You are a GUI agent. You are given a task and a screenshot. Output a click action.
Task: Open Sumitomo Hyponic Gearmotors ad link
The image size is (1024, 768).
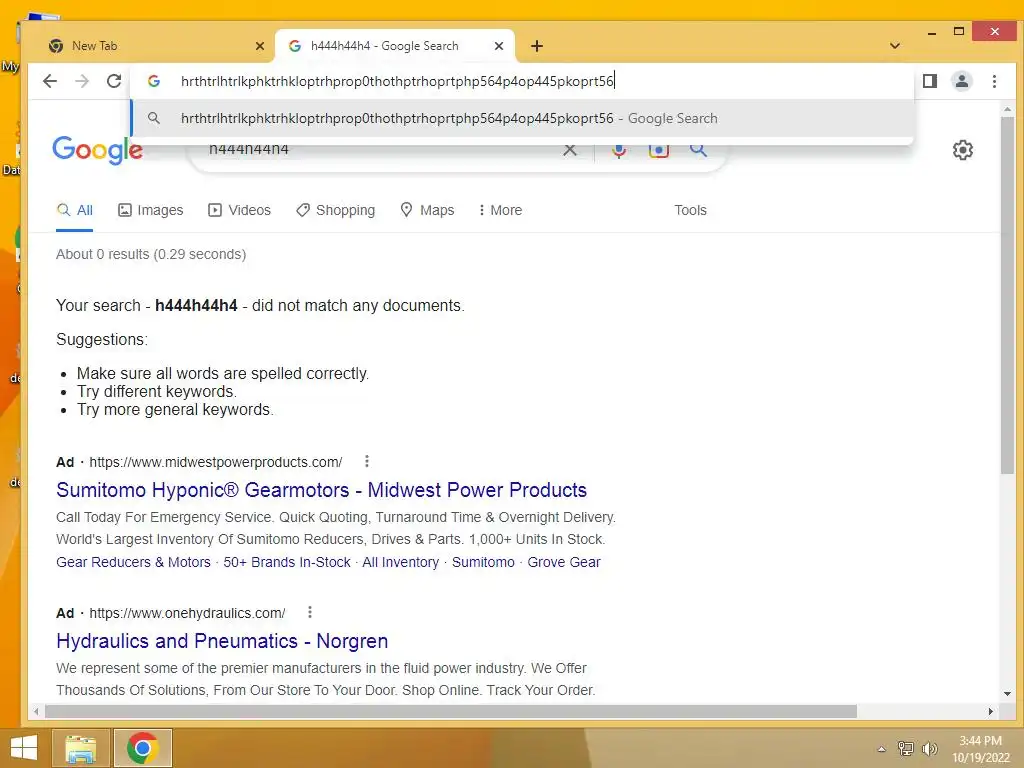321,490
